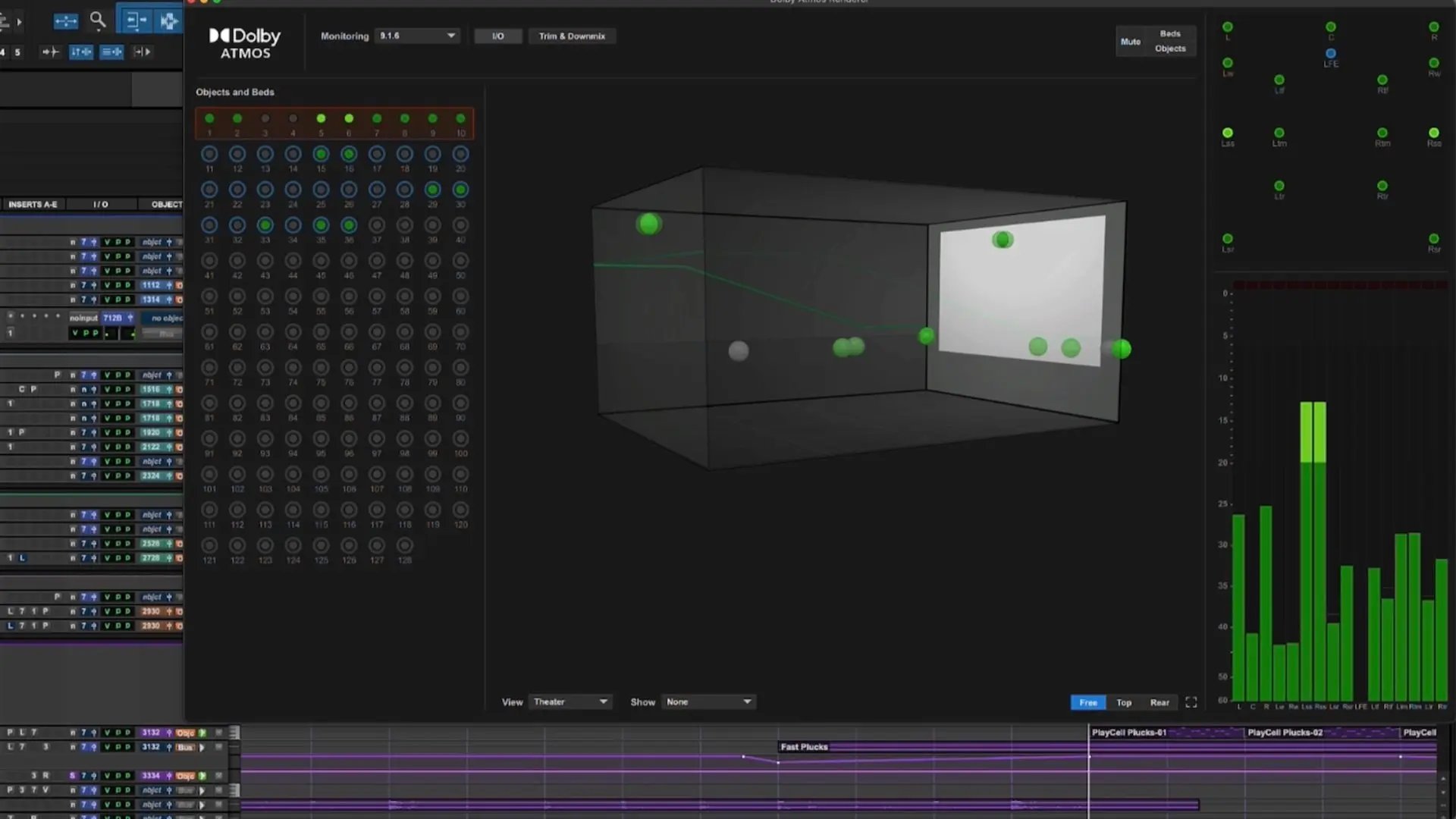
Task: Select the green object sphere at upper left of room
Action: [648, 224]
